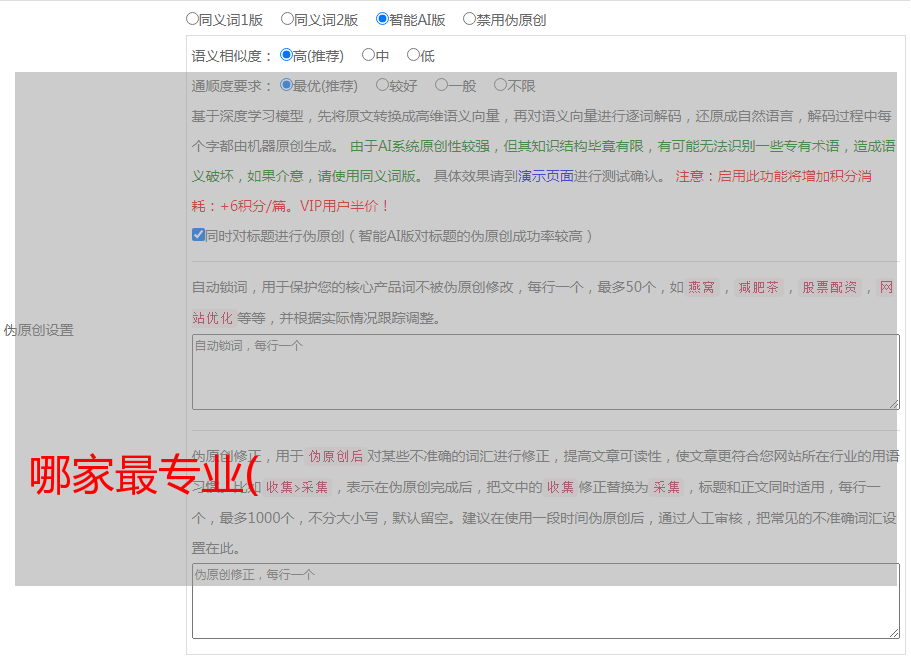Screen dimensions: 911x658
Task: Click the 自动锁词 textarea resize handle
Action: 894,404
